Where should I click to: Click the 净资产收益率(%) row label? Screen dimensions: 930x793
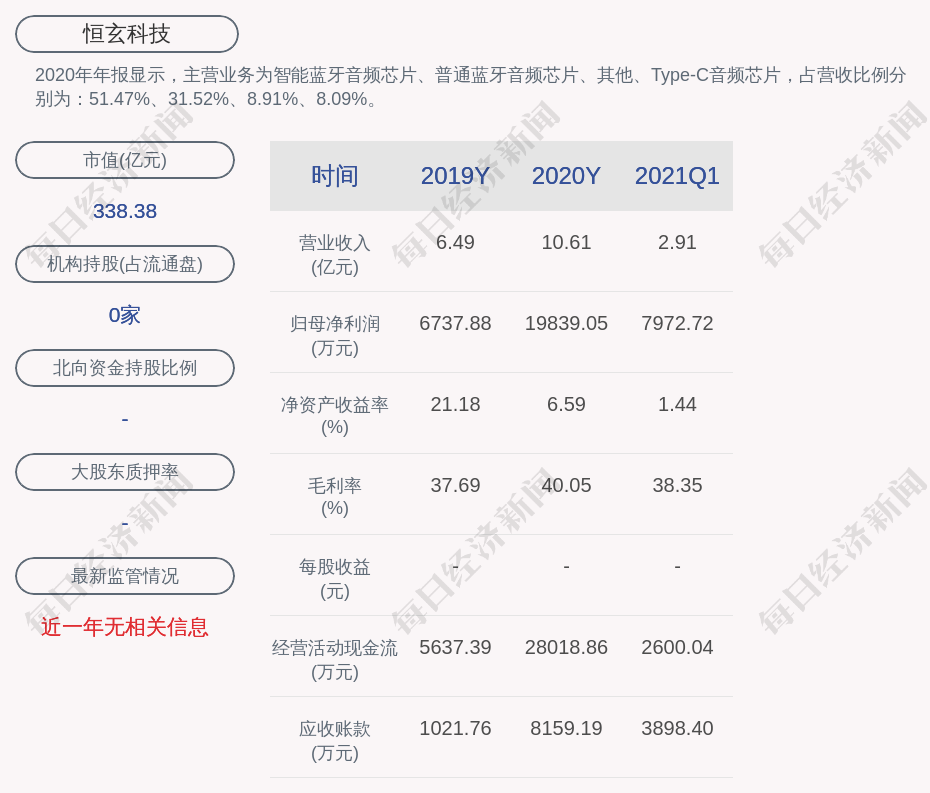[335, 416]
